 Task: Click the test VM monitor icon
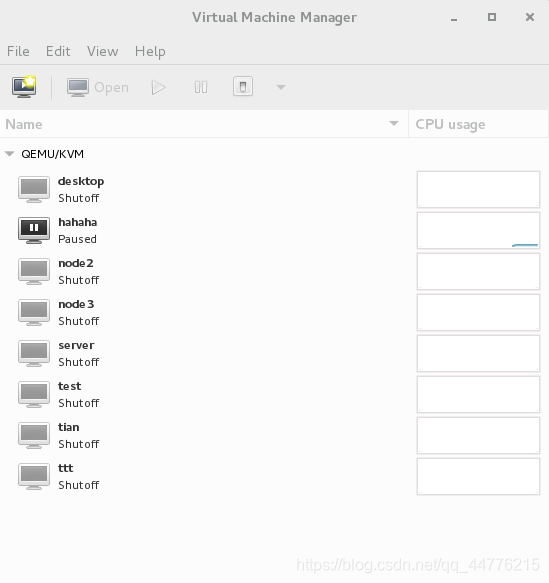tap(34, 394)
